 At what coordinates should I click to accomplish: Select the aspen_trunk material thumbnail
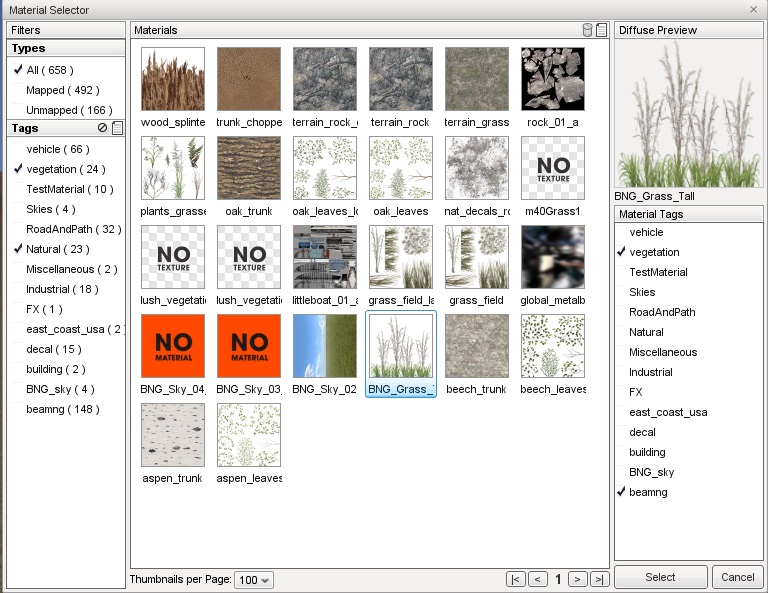click(173, 435)
